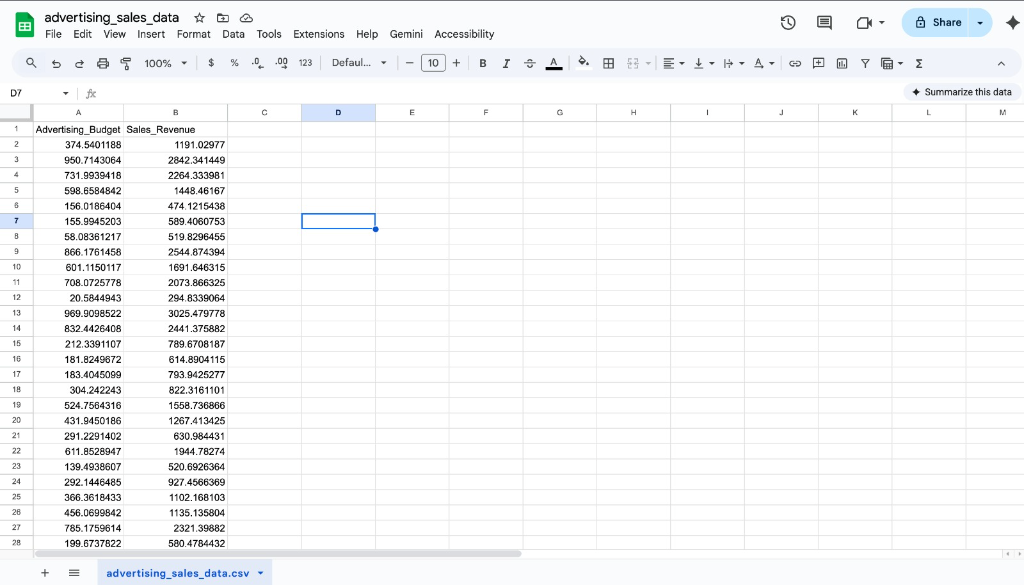Click the font size input field
Viewport: 1024px width, 585px height.
pyautogui.click(x=432, y=63)
